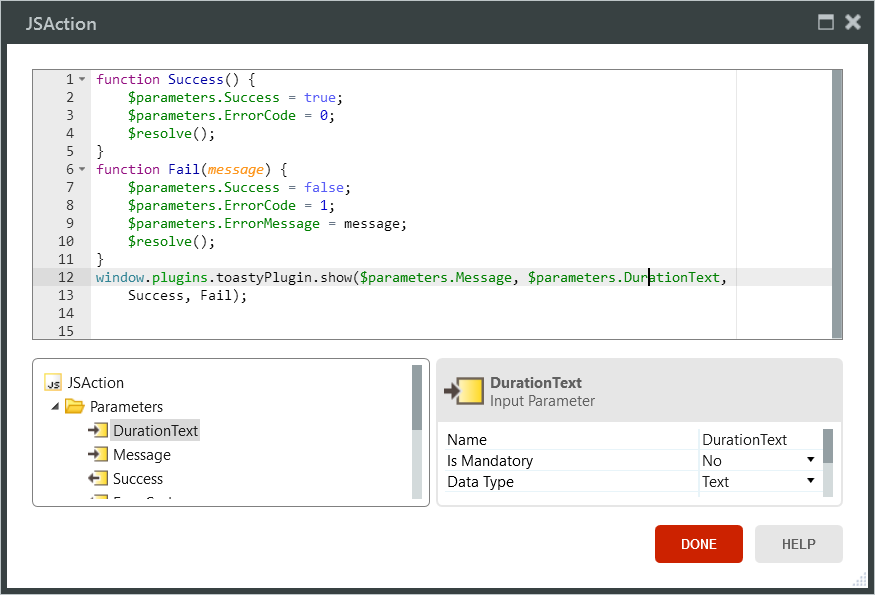Click the JS file icon beside JSAction
This screenshot has width=875, height=595.
pyautogui.click(x=54, y=383)
